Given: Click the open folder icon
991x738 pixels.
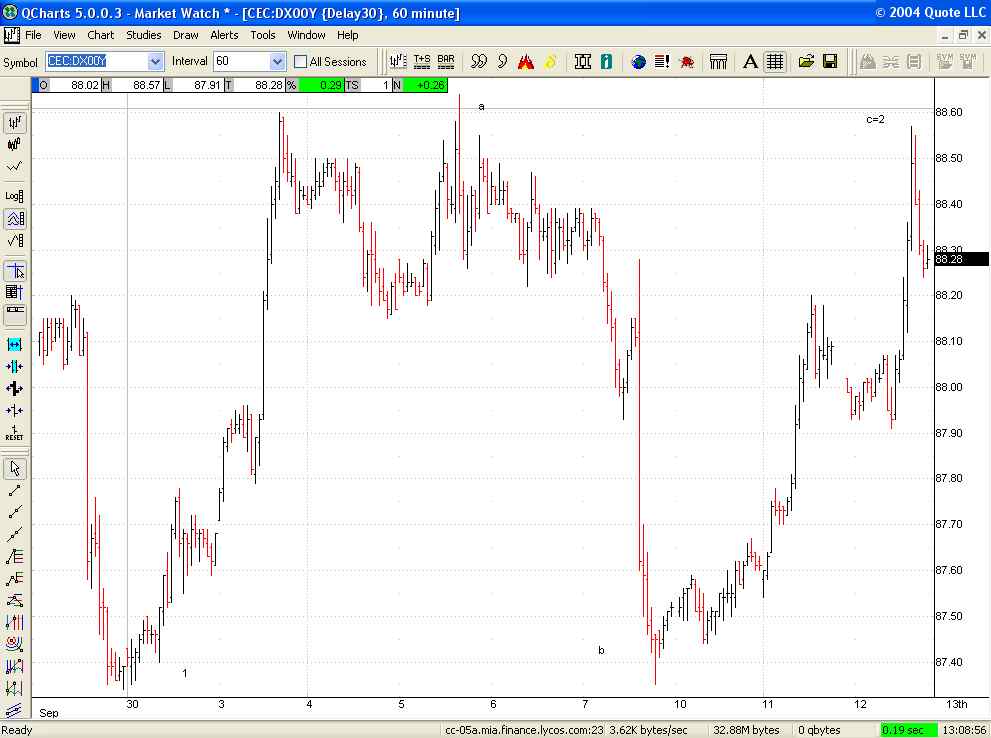Looking at the screenshot, I should pos(806,61).
